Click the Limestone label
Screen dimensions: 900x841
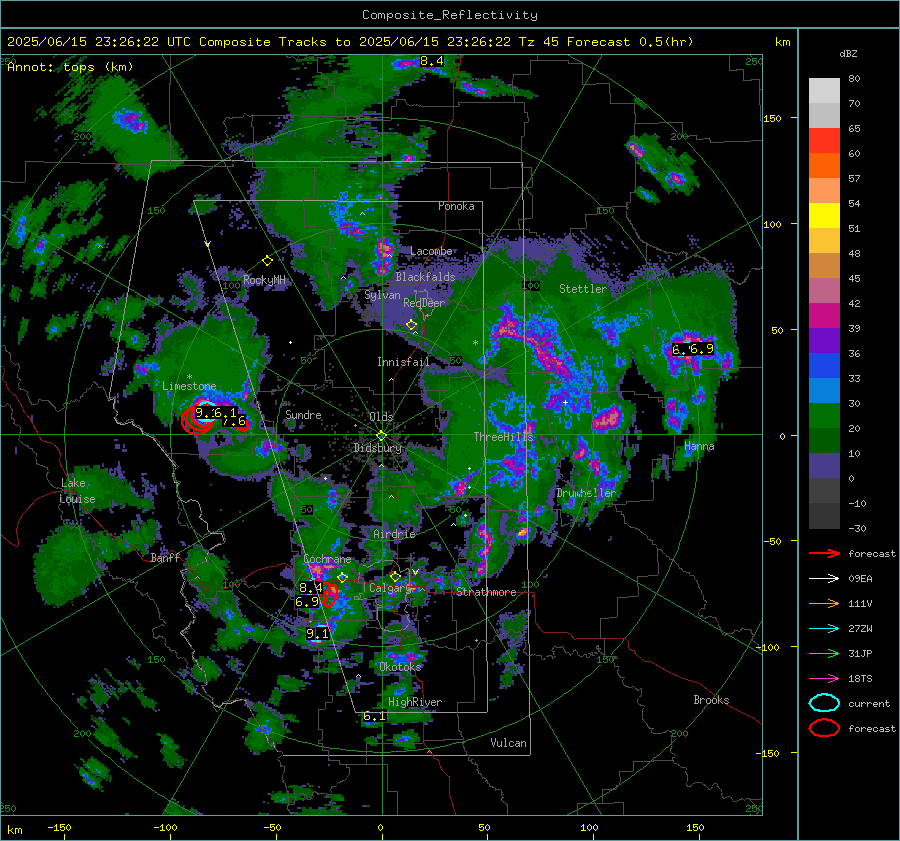point(189,386)
